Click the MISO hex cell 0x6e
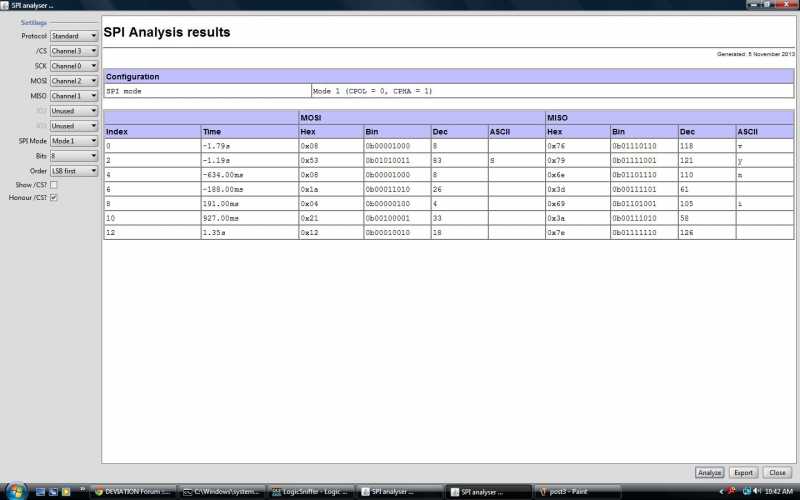 pos(578,174)
